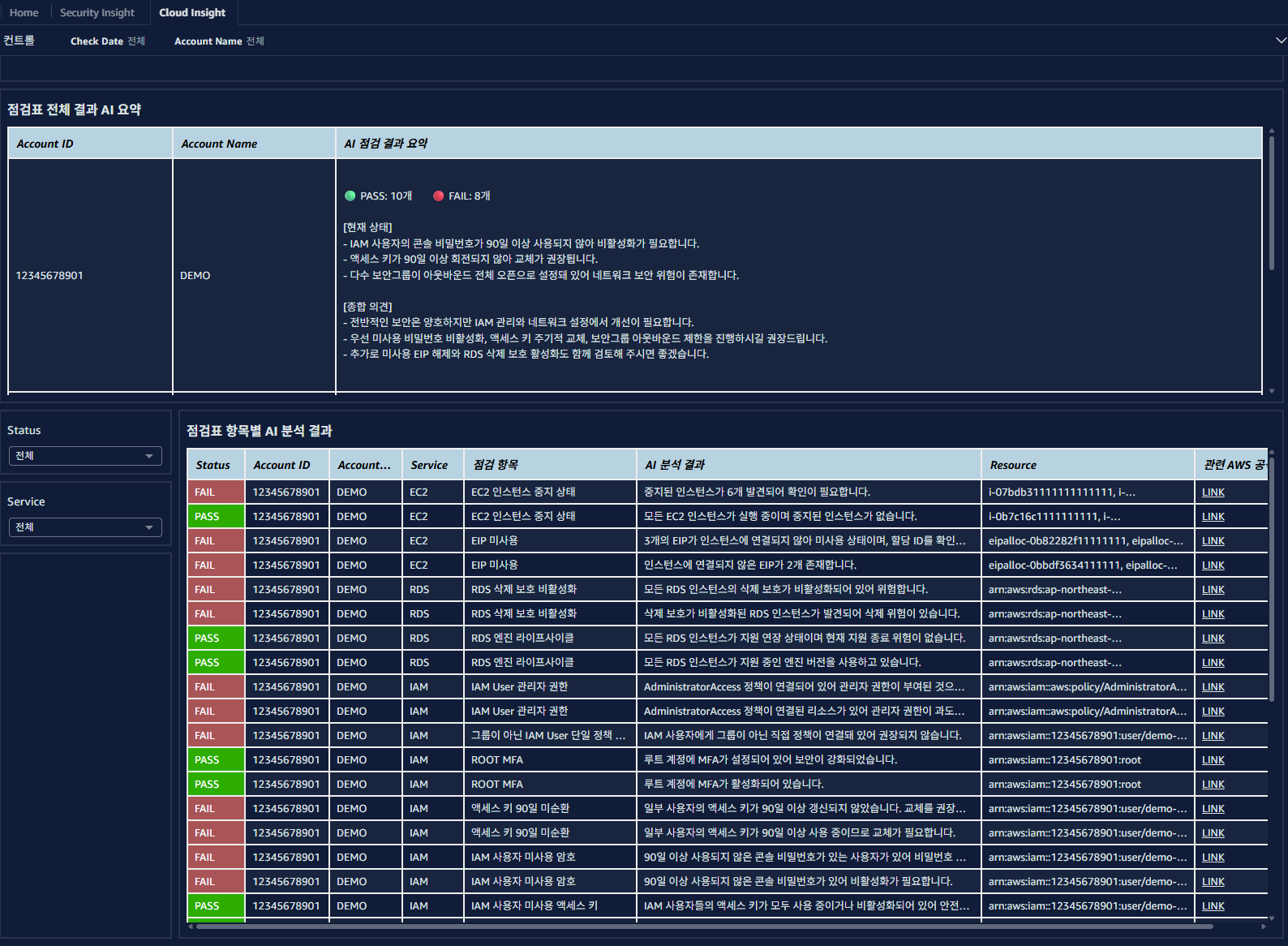Open LINK for first EC2 FAIL row
The width and height of the screenshot is (1288, 946).
coord(1213,492)
